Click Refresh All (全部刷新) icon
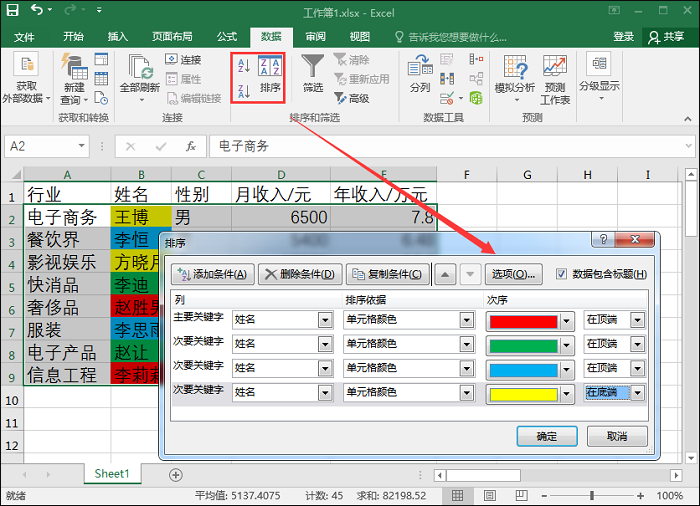This screenshot has height=506, width=700. (x=139, y=74)
